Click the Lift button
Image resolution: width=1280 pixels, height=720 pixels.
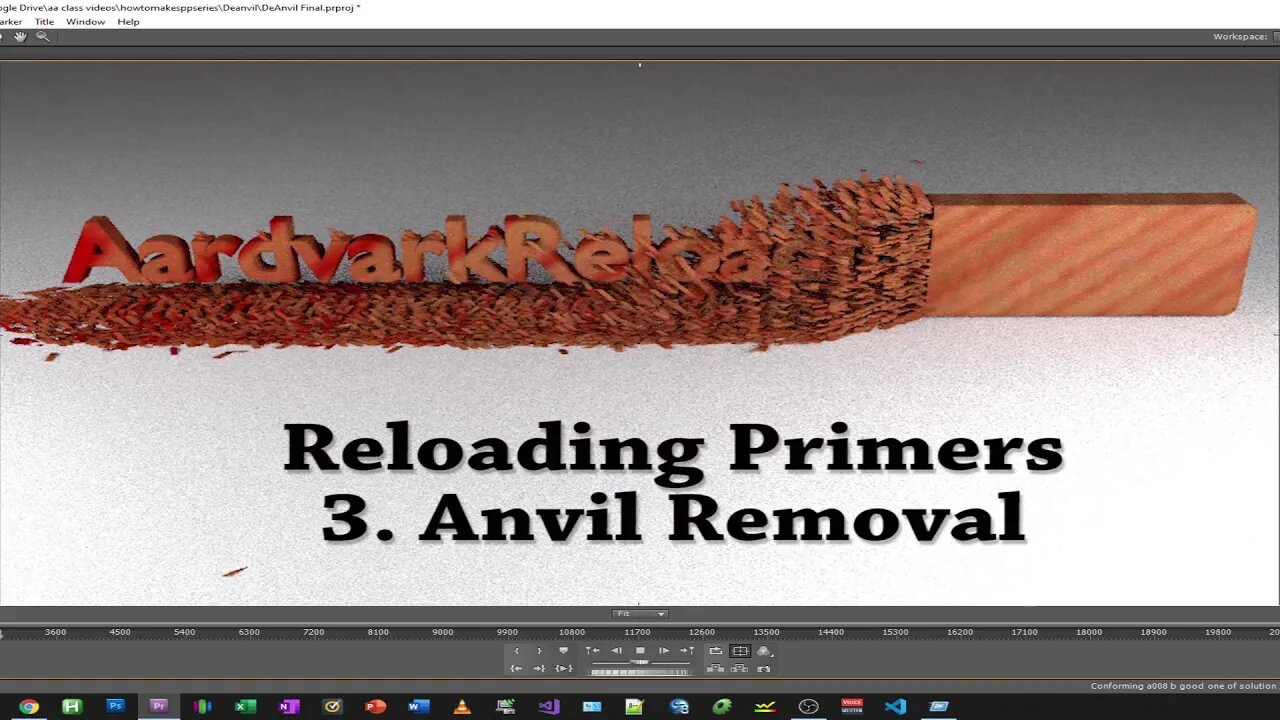tap(716, 668)
